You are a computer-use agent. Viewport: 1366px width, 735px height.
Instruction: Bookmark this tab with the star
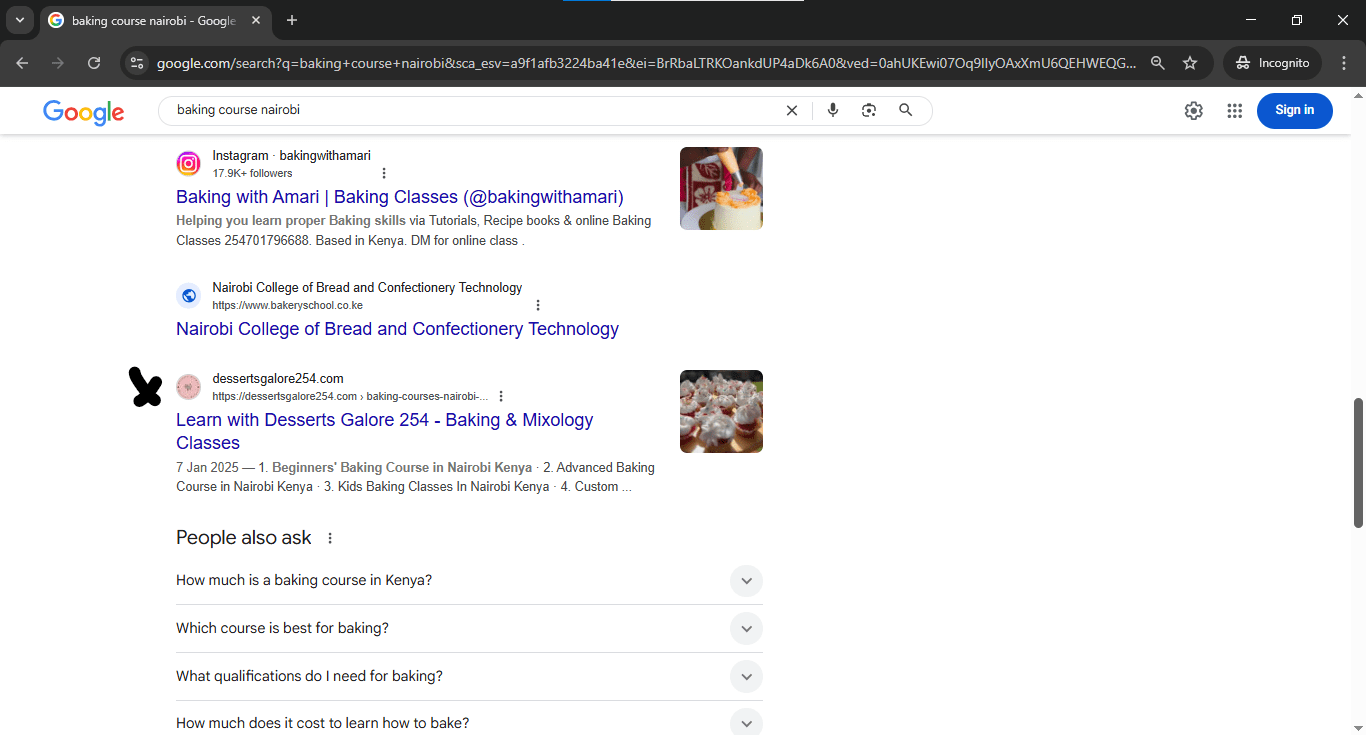pyautogui.click(x=1190, y=63)
